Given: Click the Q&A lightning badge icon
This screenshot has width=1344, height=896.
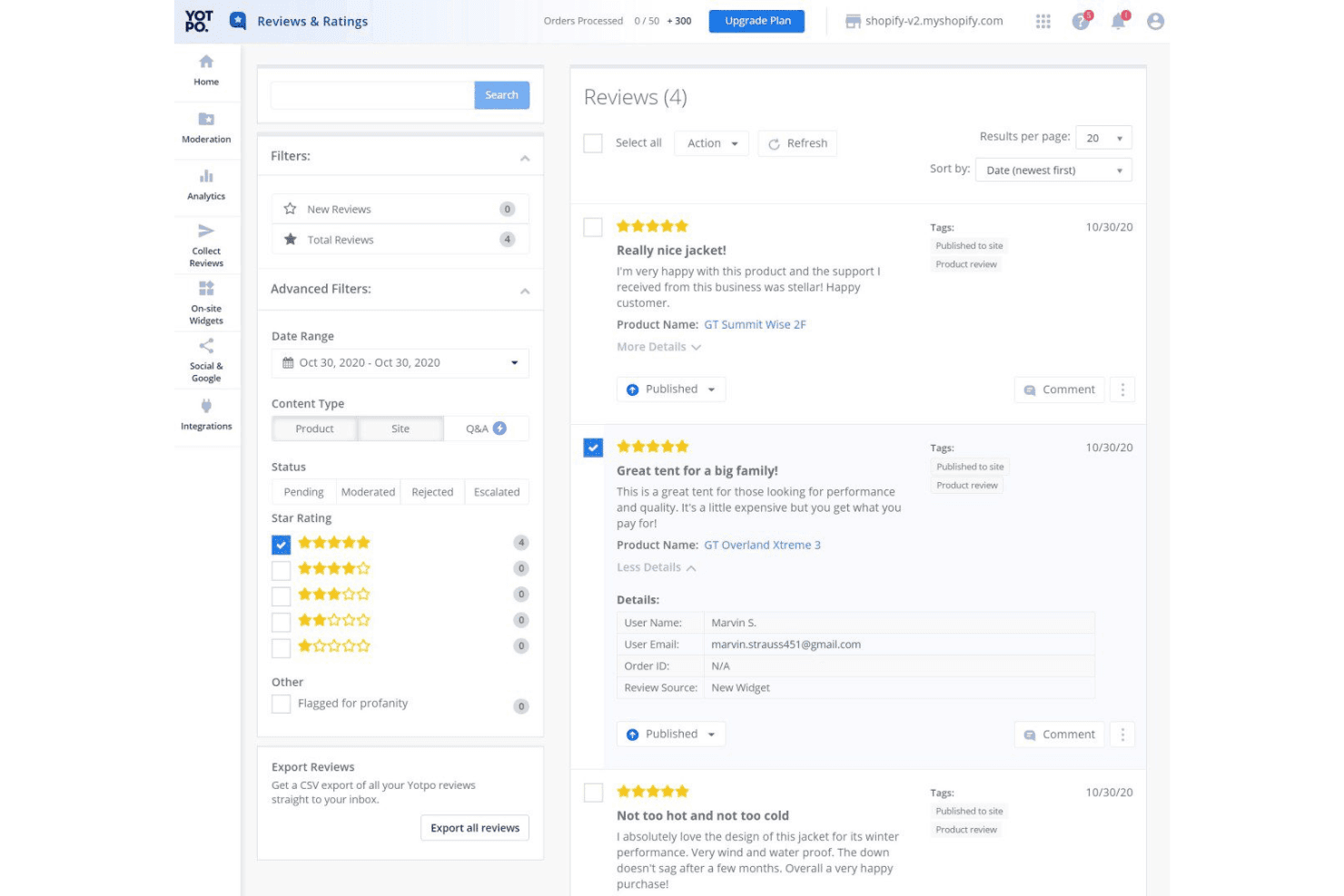Looking at the screenshot, I should coord(499,428).
